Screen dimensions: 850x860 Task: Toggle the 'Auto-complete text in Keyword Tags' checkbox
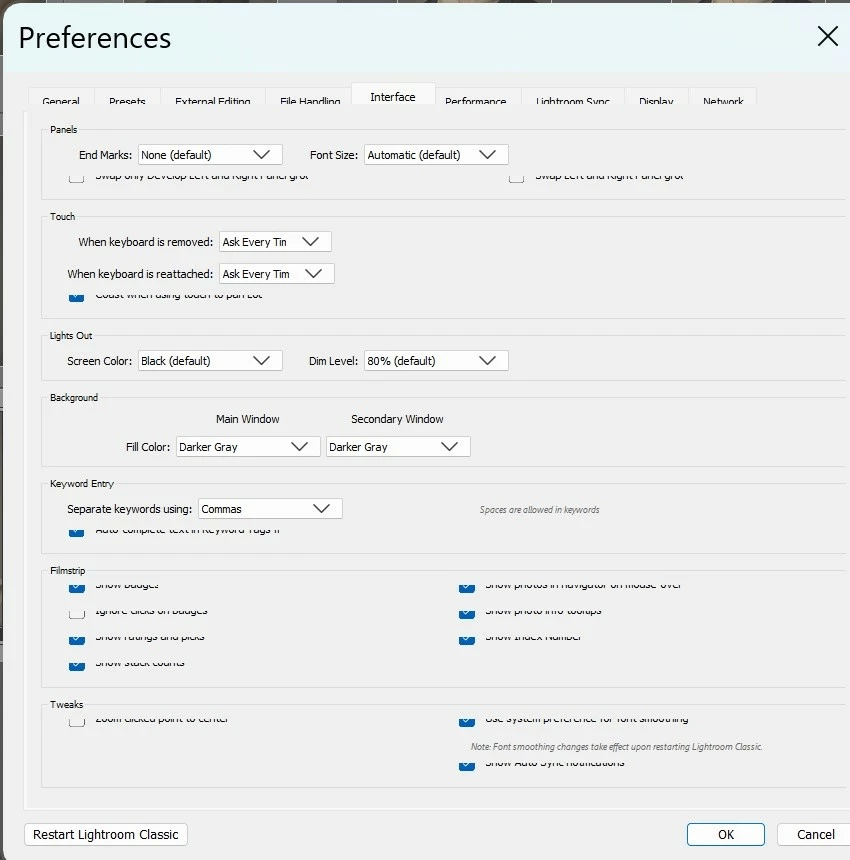pos(76,531)
